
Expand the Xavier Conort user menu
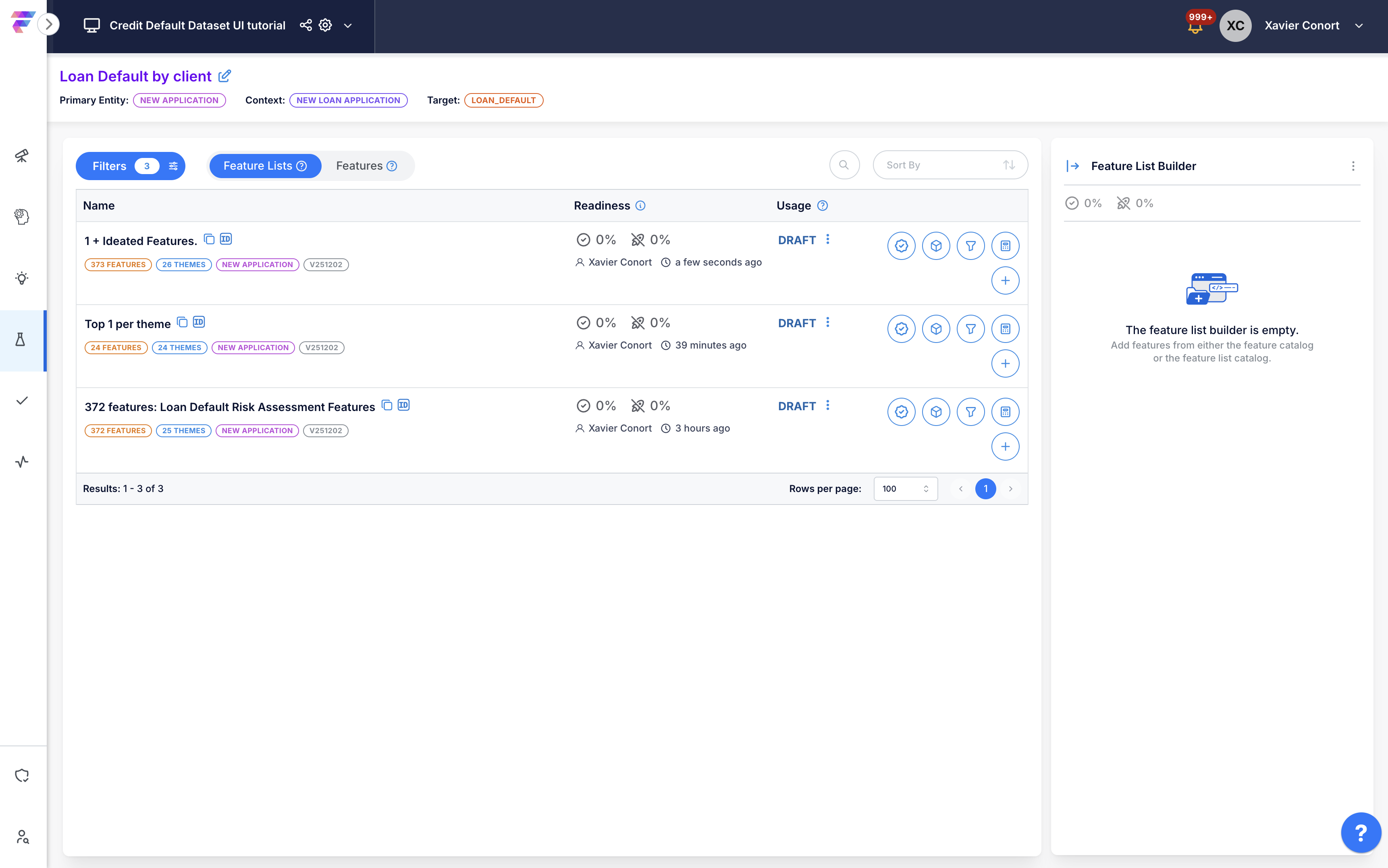click(x=1358, y=26)
